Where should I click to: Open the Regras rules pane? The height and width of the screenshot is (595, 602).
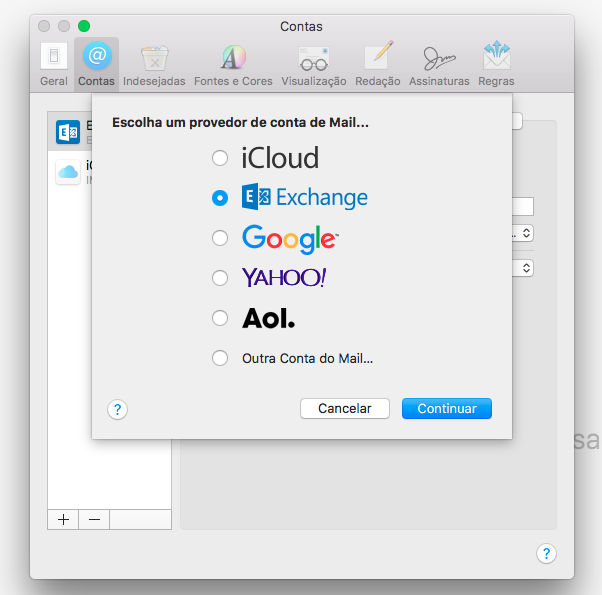[496, 63]
